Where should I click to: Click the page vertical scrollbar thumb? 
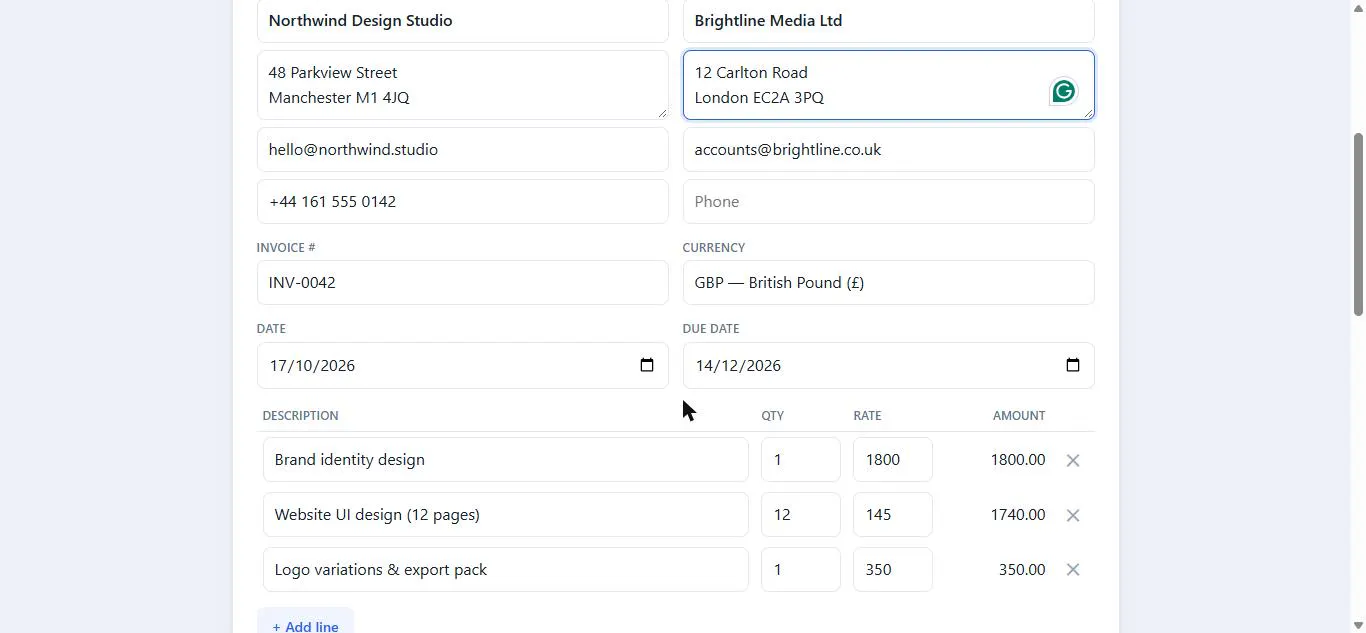tap(1358, 225)
